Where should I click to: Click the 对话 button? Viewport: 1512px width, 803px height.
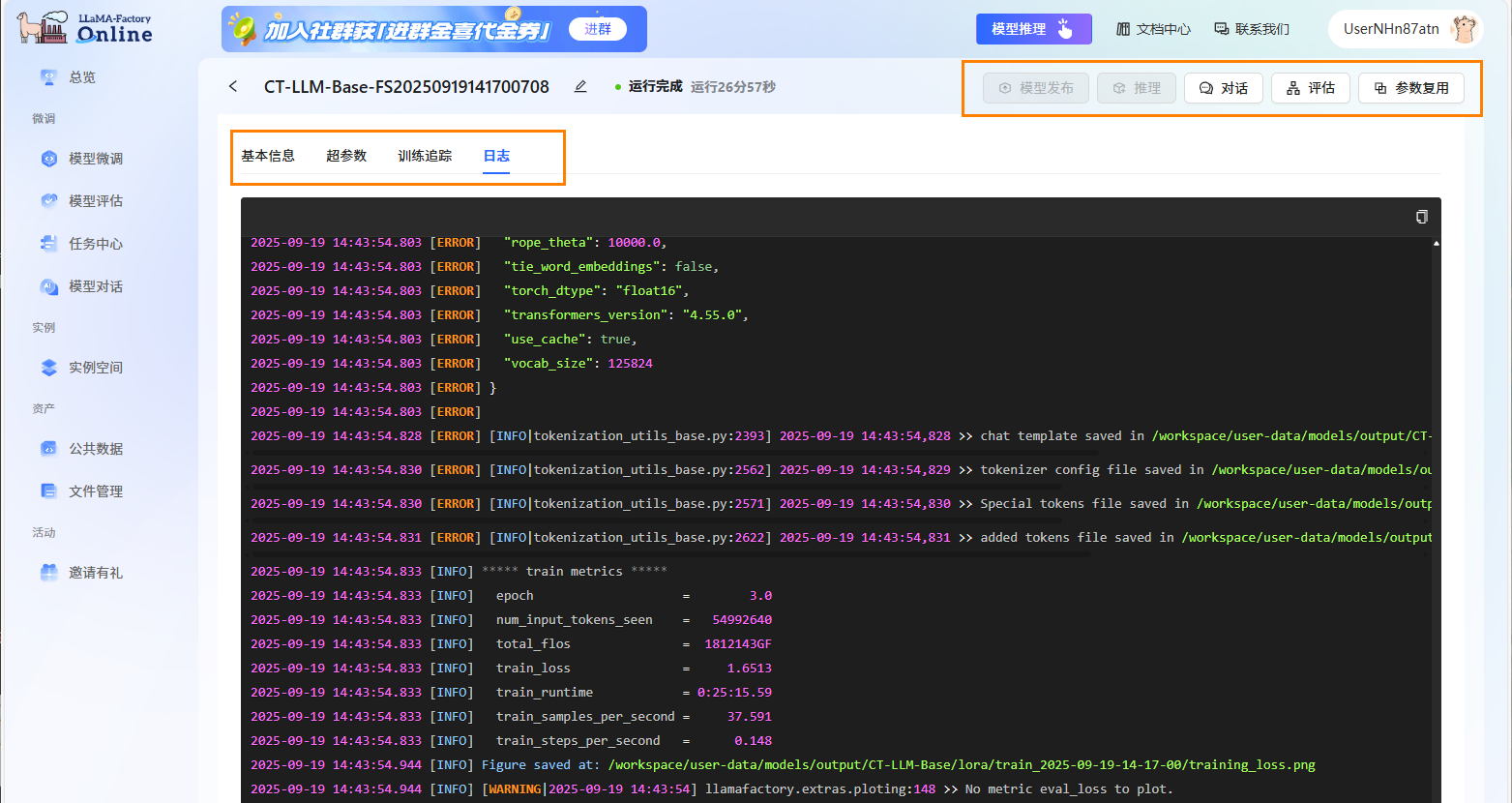(x=1223, y=88)
